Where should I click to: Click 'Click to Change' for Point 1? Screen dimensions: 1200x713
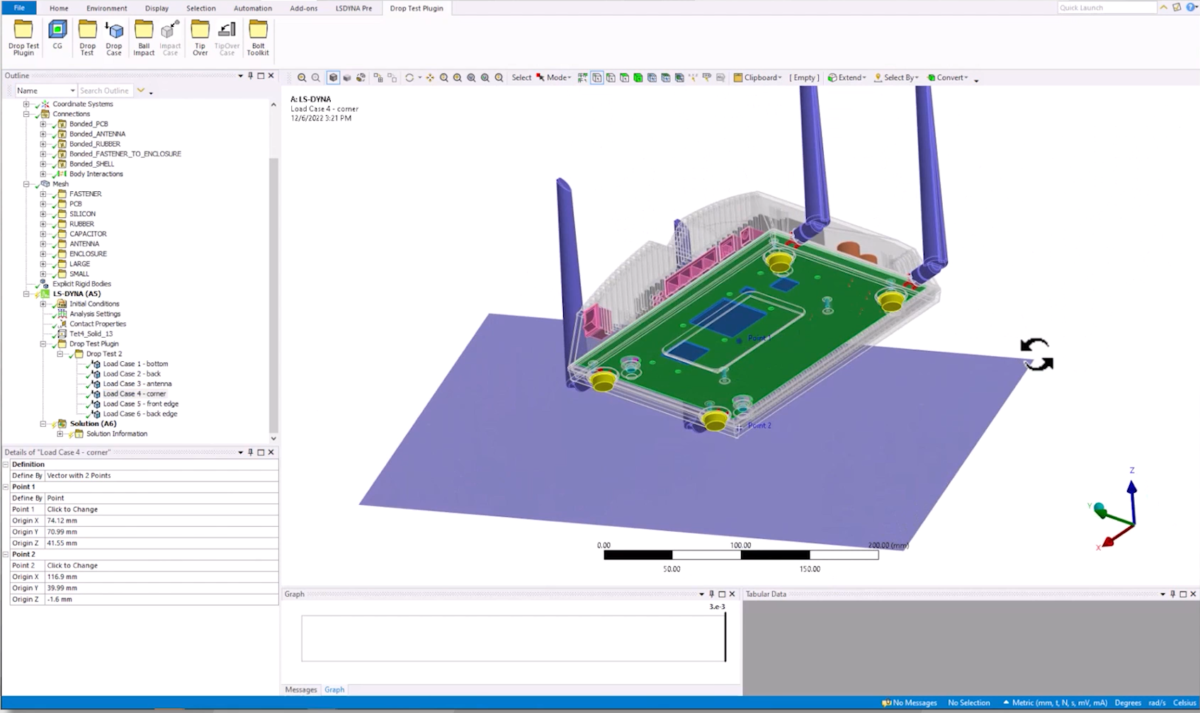(x=161, y=510)
